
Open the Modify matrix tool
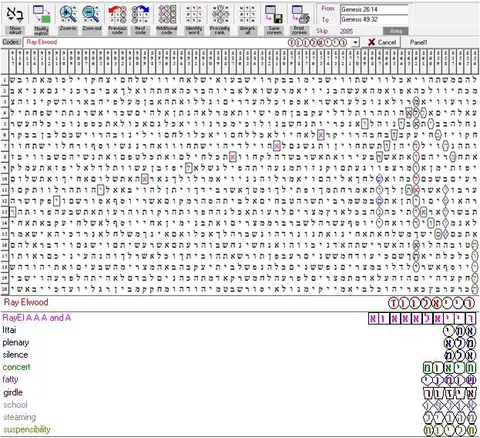[42, 19]
